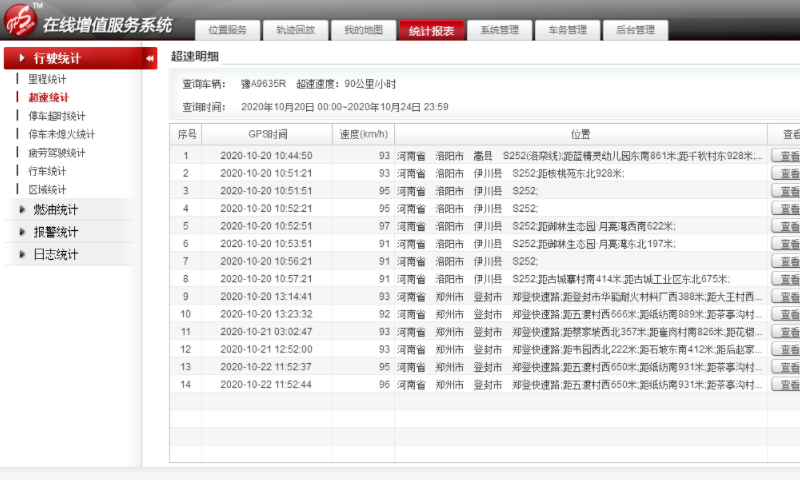This screenshot has height=480, width=800.
Task: Click 查看 button for row 14
Action: 786,385
